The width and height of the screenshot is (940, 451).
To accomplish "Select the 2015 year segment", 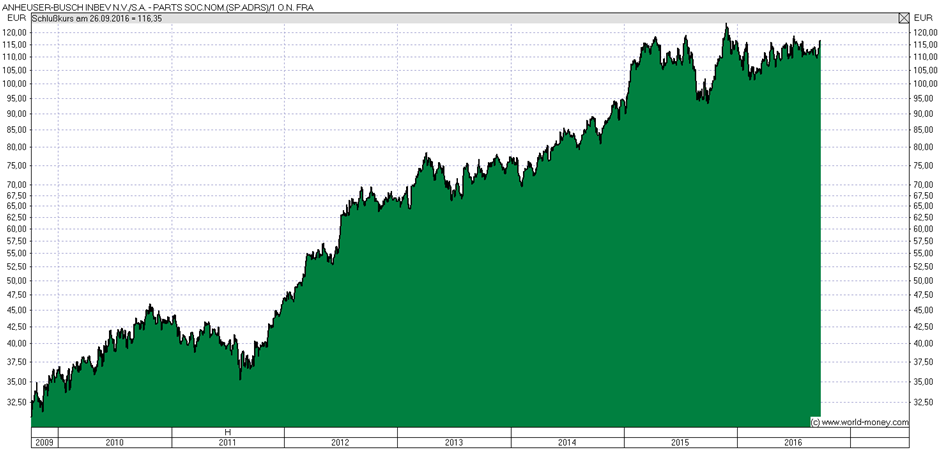I will point(680,443).
